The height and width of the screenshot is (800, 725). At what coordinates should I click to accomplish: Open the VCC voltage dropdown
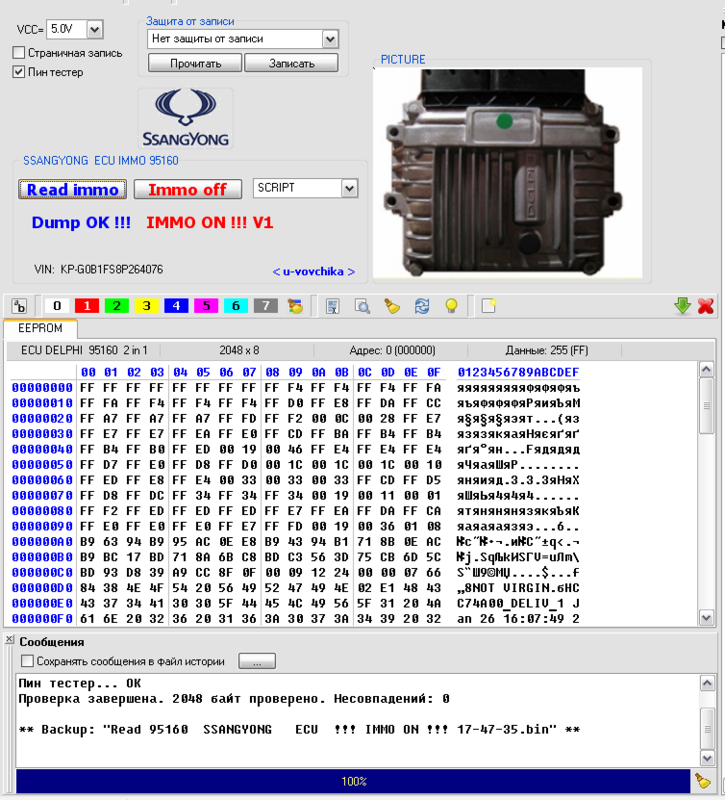pos(94,30)
